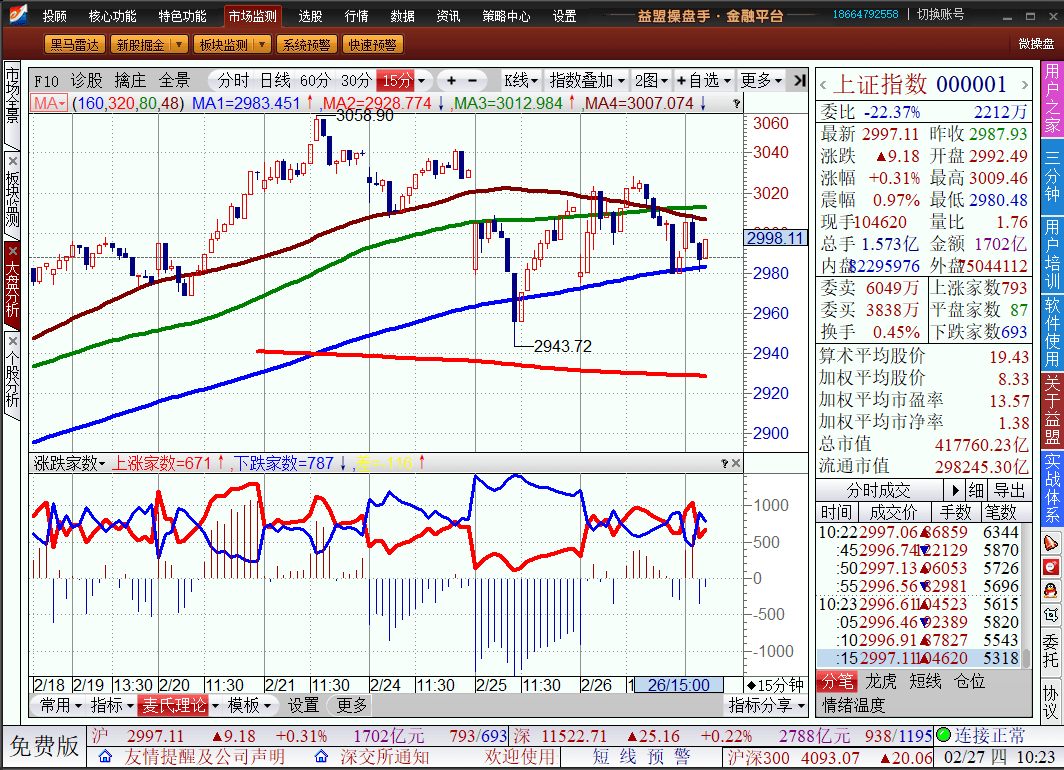This screenshot has width=1064, height=770.
Task: Open the 特色功能 menu
Action: pos(183,16)
